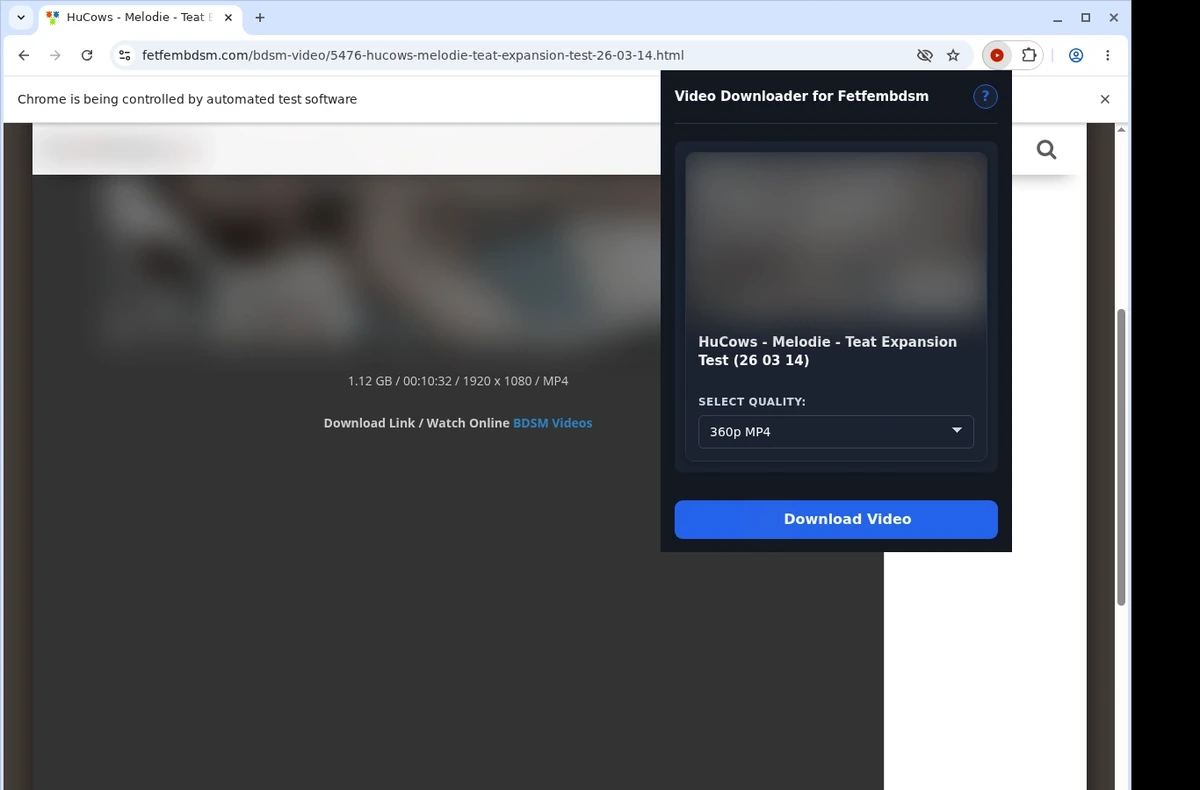View site information icon in the address bar

[124, 56]
